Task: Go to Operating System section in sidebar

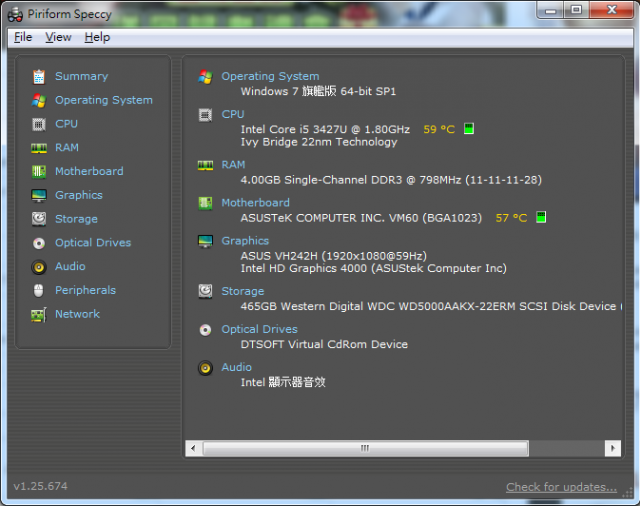Action: 104,100
